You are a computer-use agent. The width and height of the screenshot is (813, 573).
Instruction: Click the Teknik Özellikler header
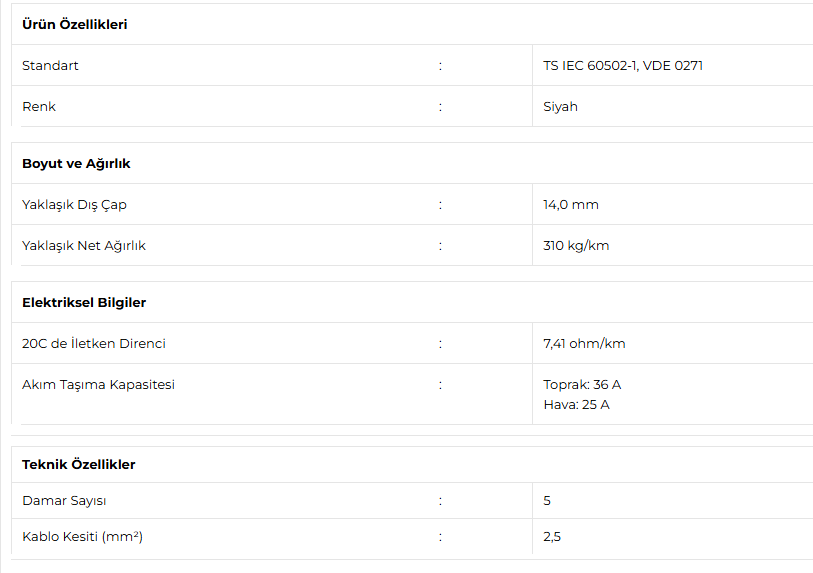coord(78,464)
